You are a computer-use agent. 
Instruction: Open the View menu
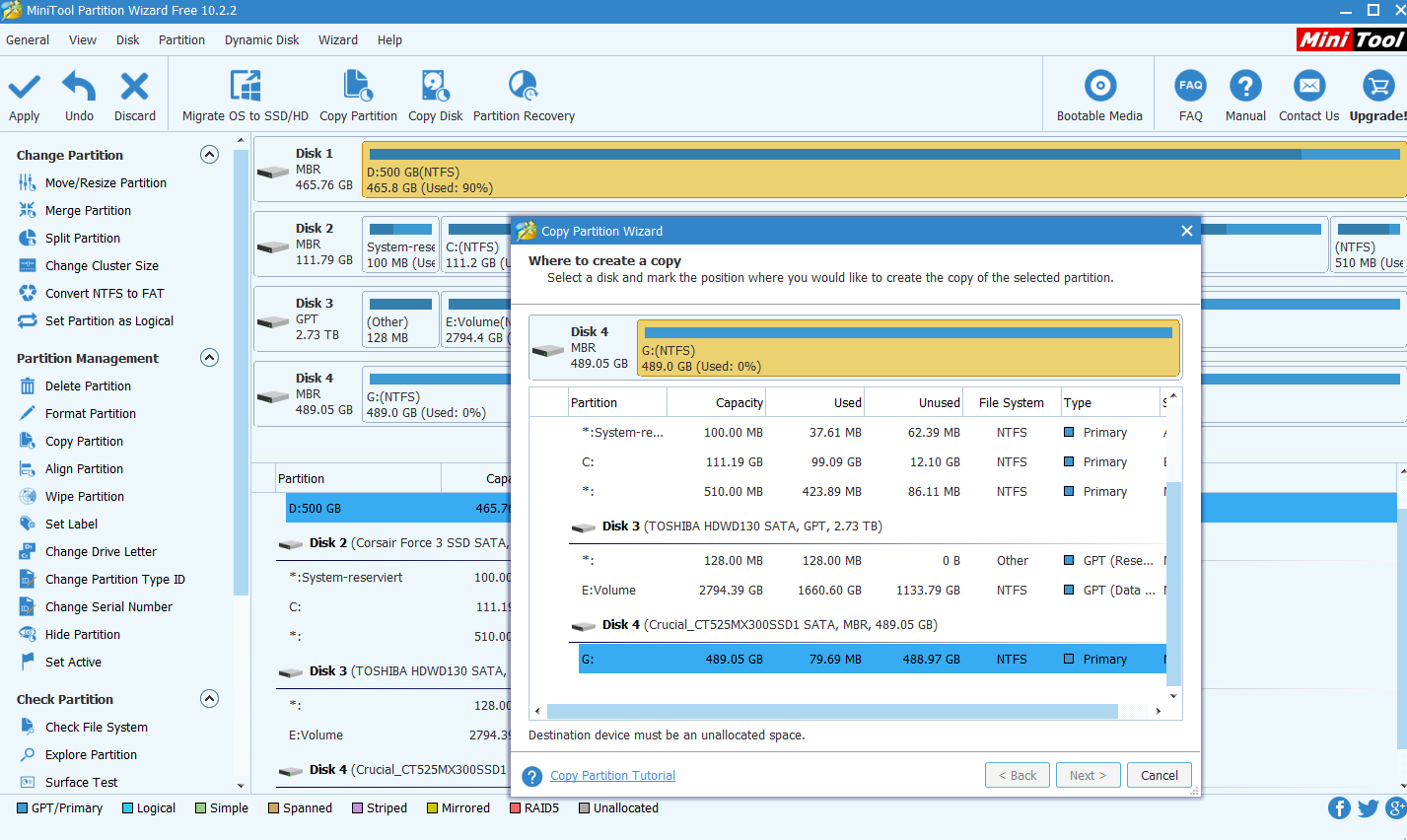click(x=83, y=40)
